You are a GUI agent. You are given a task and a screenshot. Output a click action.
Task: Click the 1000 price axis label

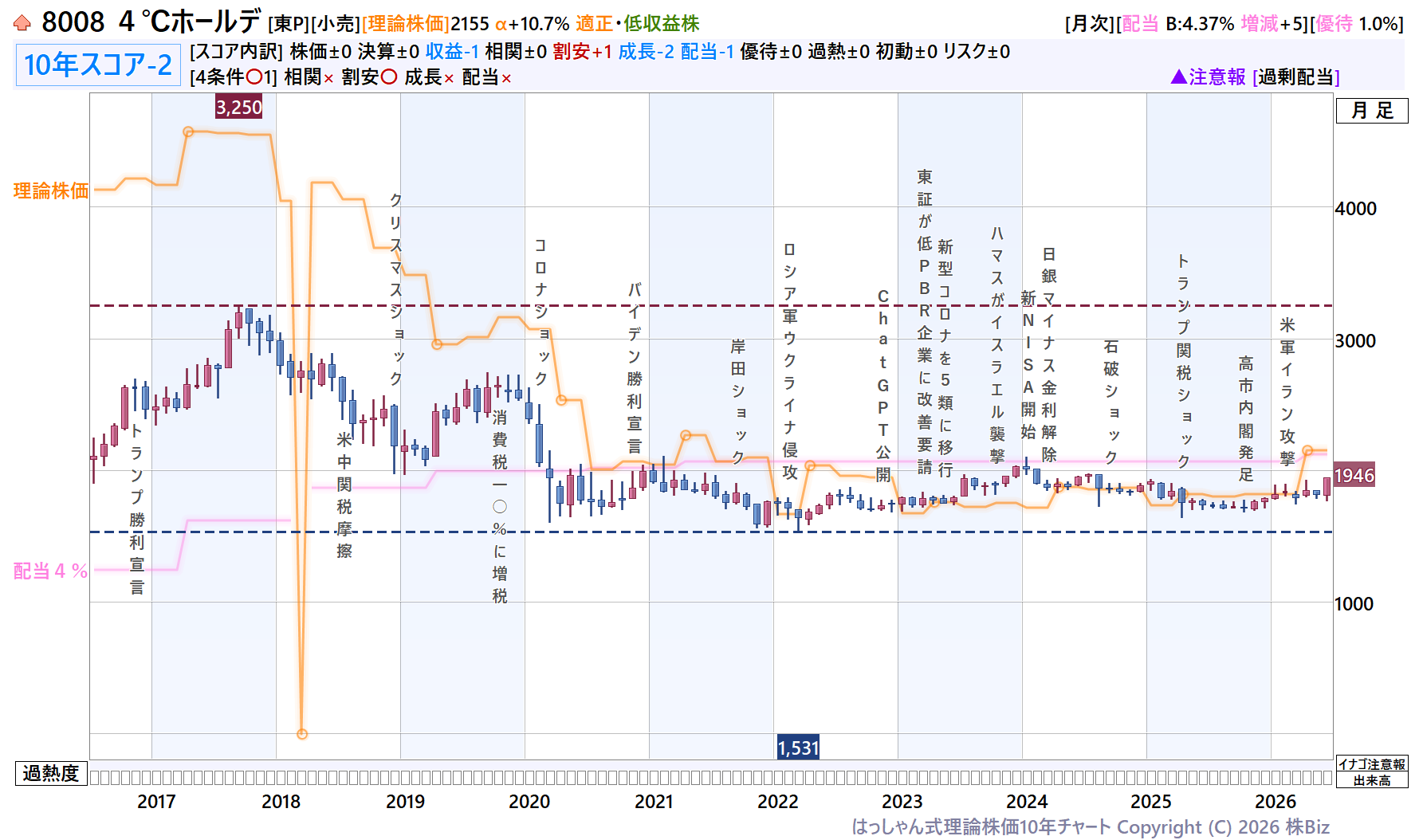(1354, 603)
